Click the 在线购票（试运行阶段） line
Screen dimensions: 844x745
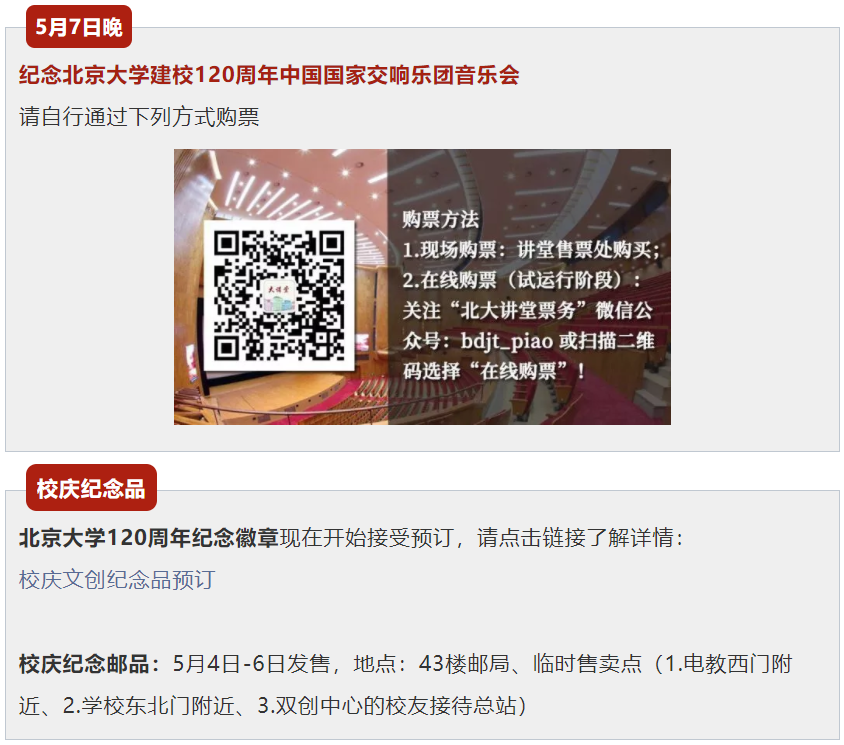522,280
